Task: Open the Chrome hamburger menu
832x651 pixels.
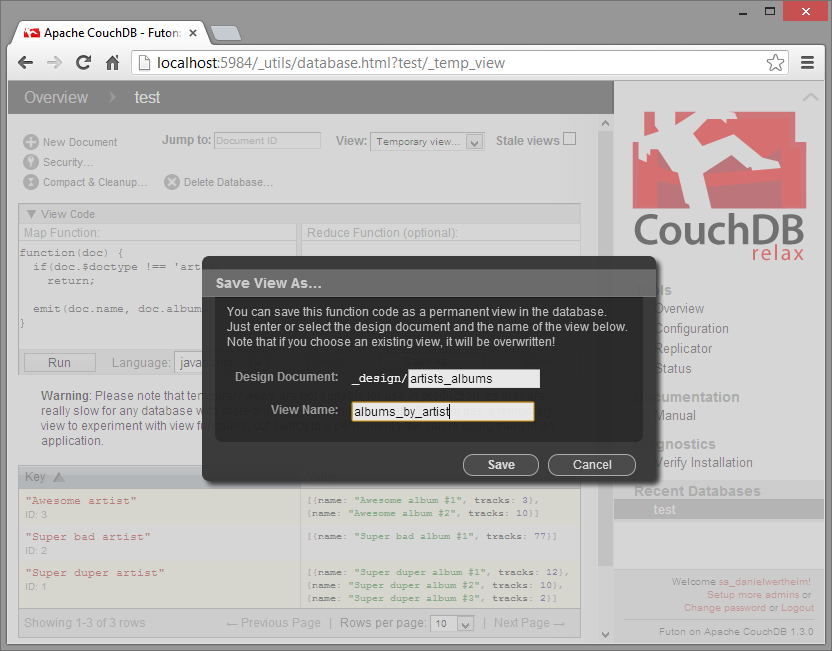Action: point(808,63)
